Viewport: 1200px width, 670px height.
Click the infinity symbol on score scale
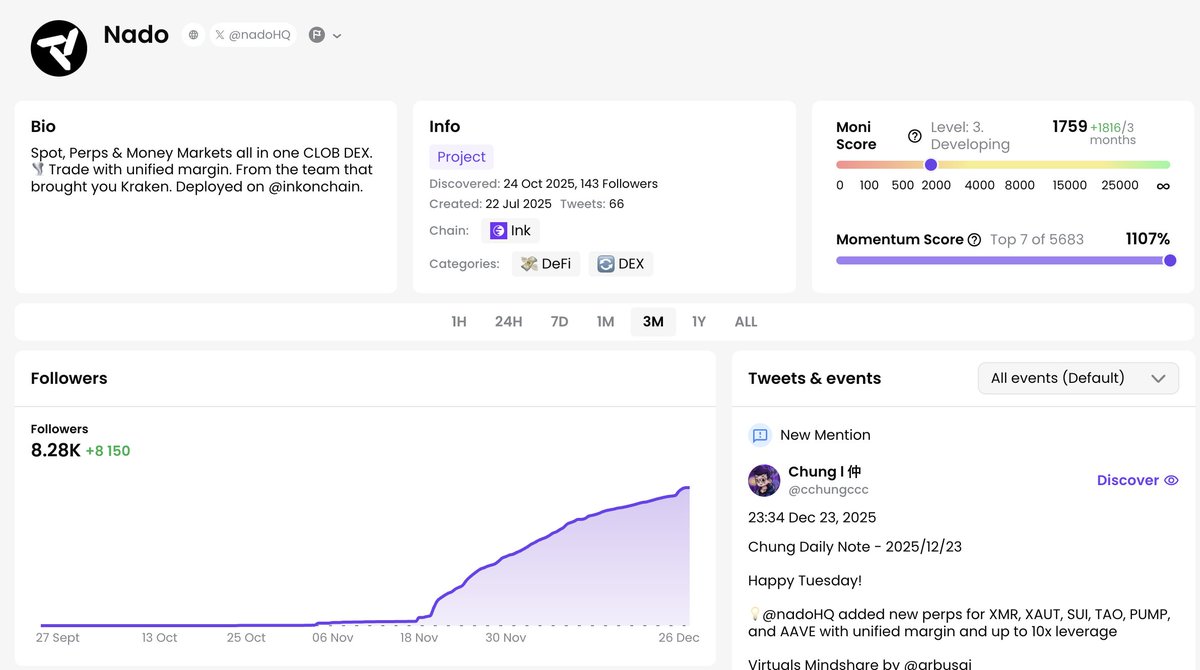pos(1163,186)
